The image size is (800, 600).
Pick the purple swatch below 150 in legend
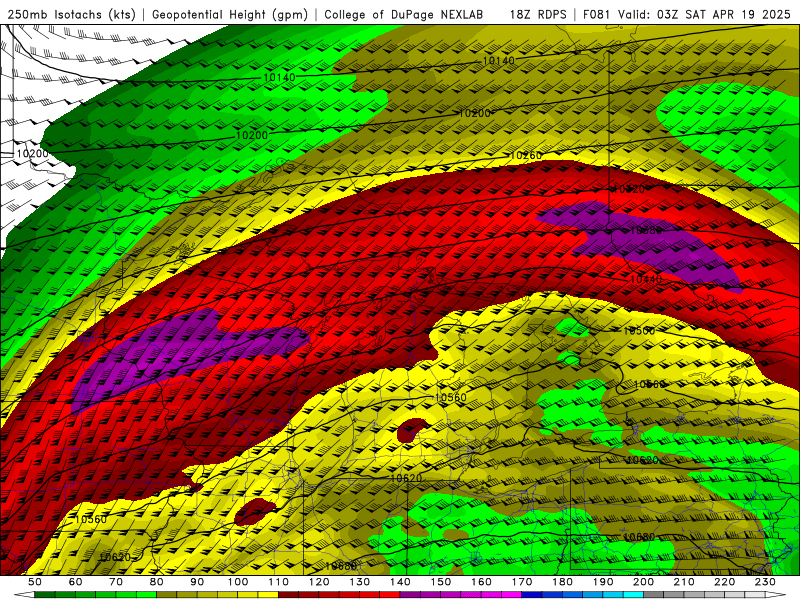click(451, 594)
